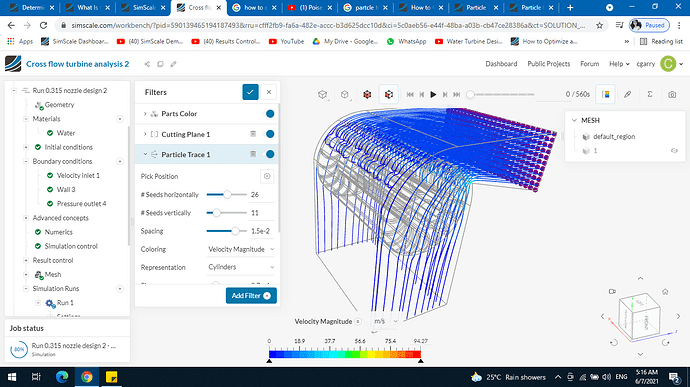This screenshot has height=387, width=690.
Task: Open the Coloring dropdown showing Velocity Magnitude
Action: (241, 249)
